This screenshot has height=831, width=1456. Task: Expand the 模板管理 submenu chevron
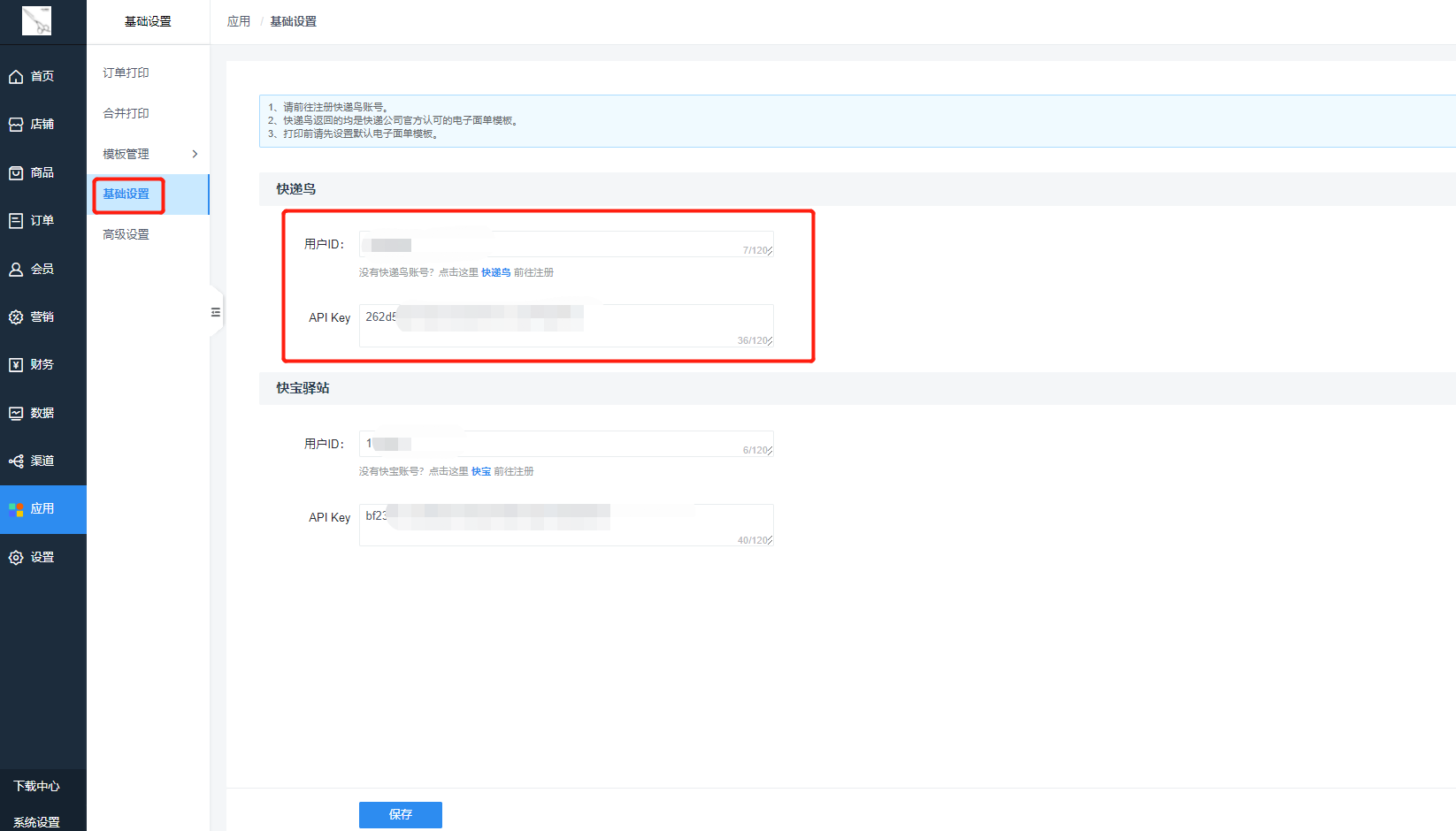click(x=195, y=154)
